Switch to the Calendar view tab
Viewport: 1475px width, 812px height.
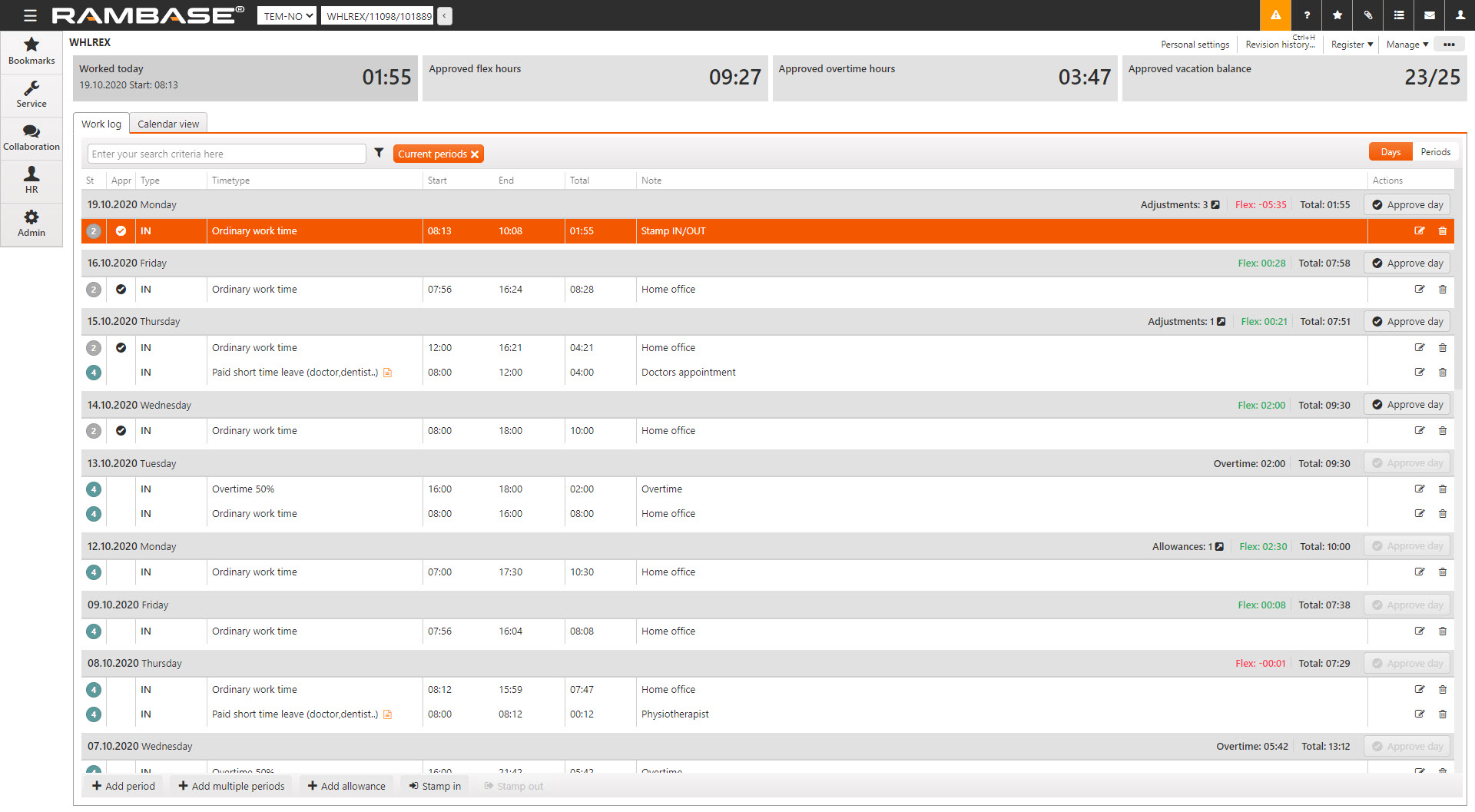point(168,124)
